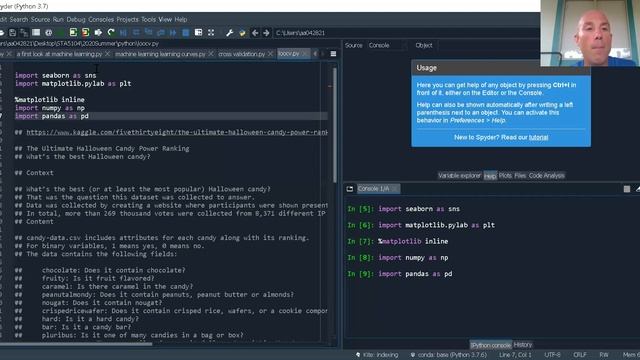Click 'Kite: indexing' status bar entry

(x=377, y=355)
